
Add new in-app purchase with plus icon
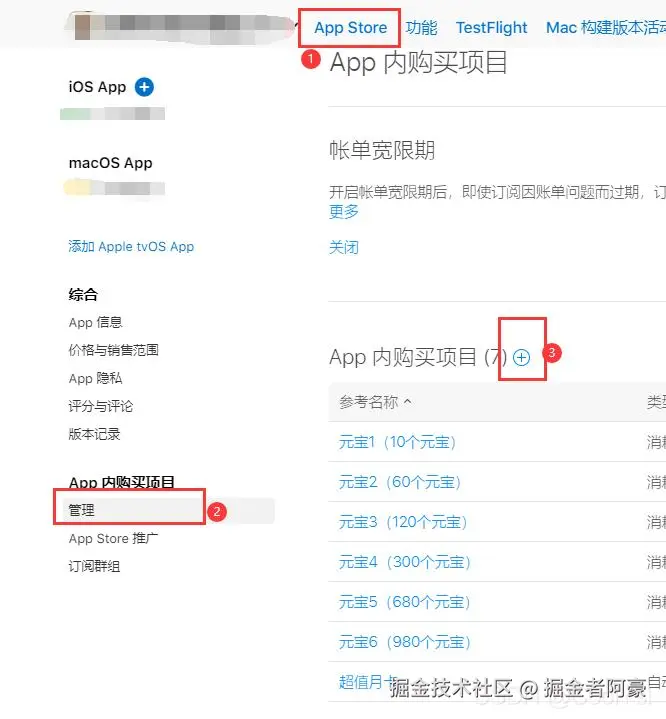[521, 357]
